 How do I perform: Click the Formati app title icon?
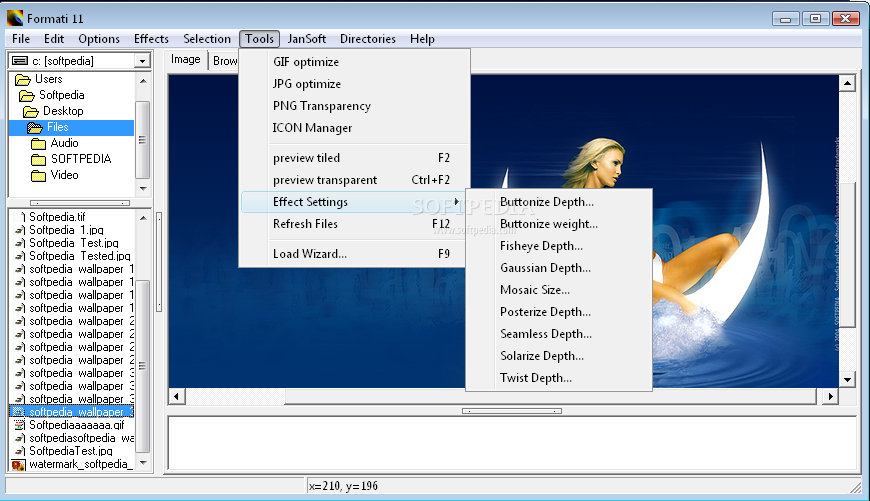click(x=15, y=18)
